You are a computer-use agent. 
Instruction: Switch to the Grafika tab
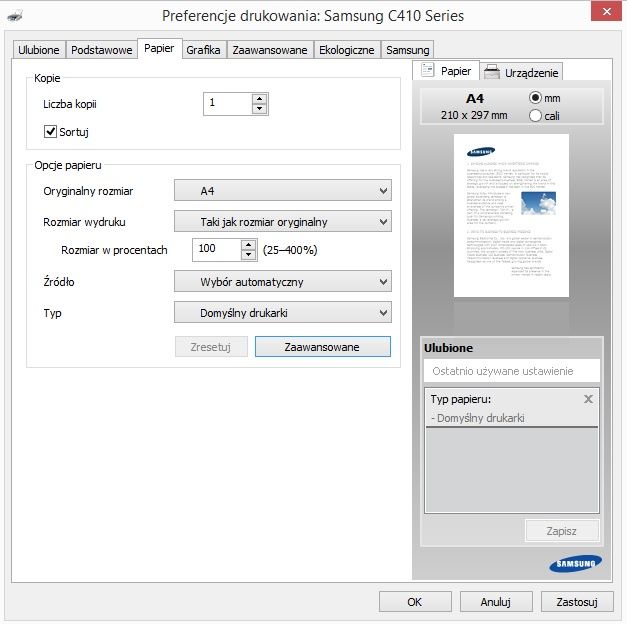click(204, 50)
